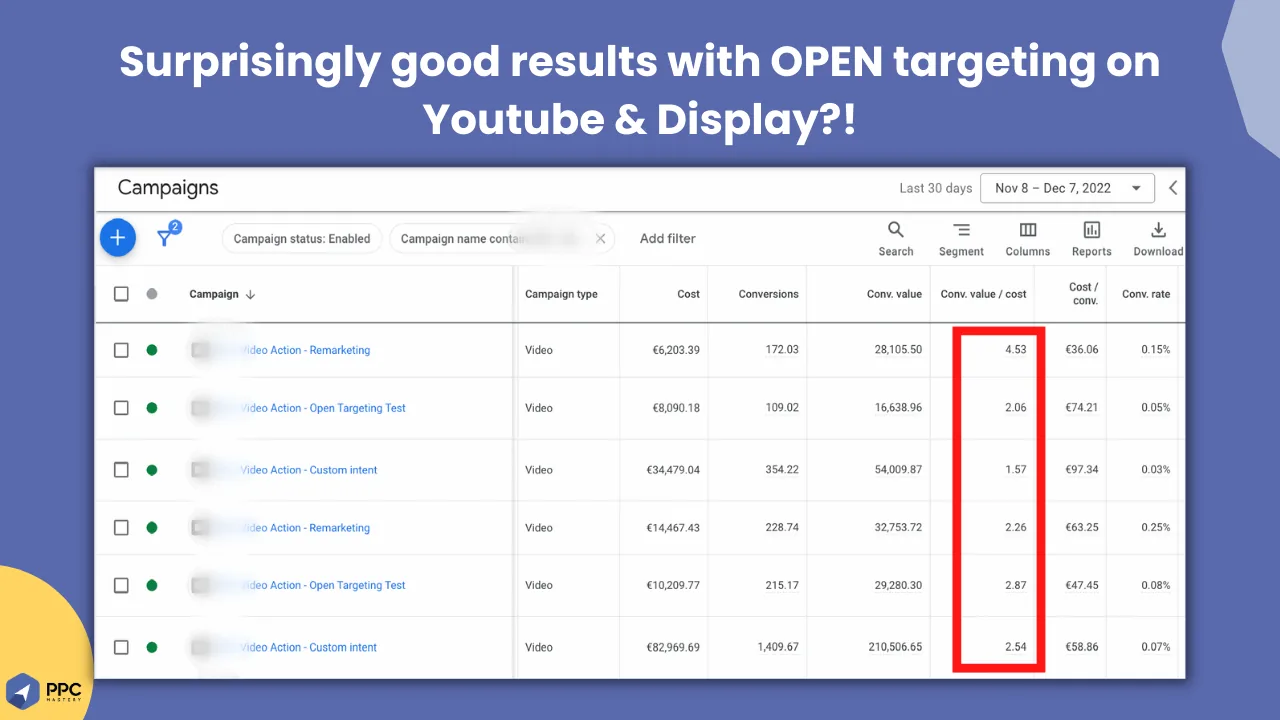Sort by the Cost column header

pos(688,294)
